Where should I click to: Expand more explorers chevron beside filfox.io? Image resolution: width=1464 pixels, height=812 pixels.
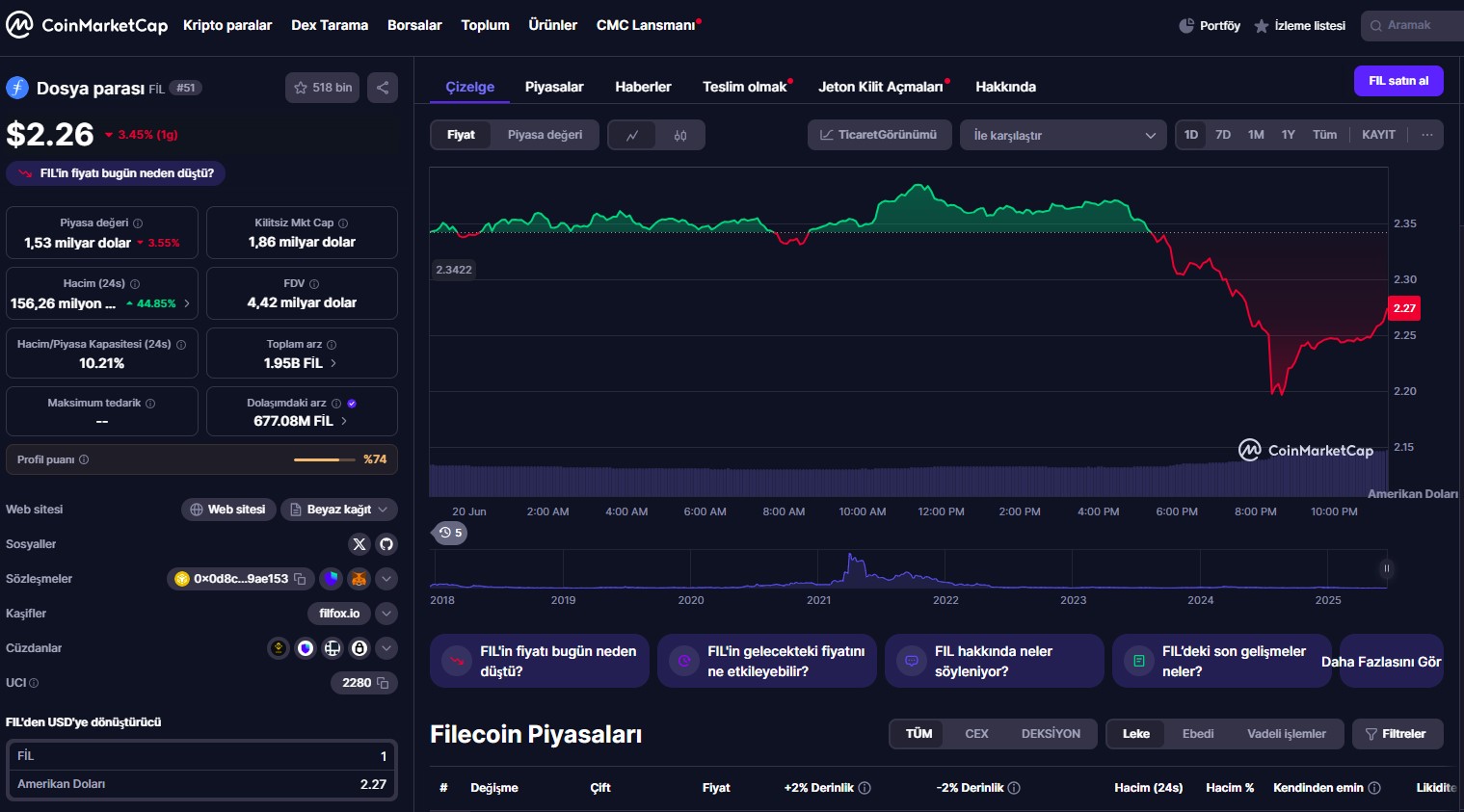386,614
